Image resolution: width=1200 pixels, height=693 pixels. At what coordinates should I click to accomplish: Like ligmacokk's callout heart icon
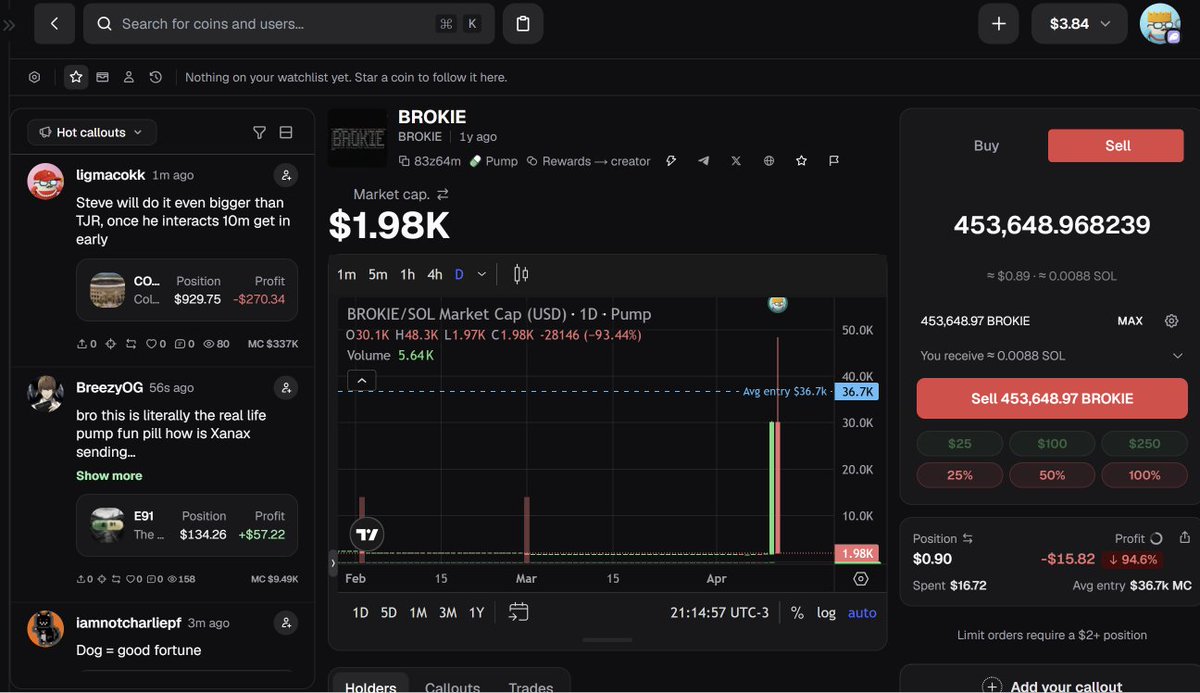pos(151,344)
